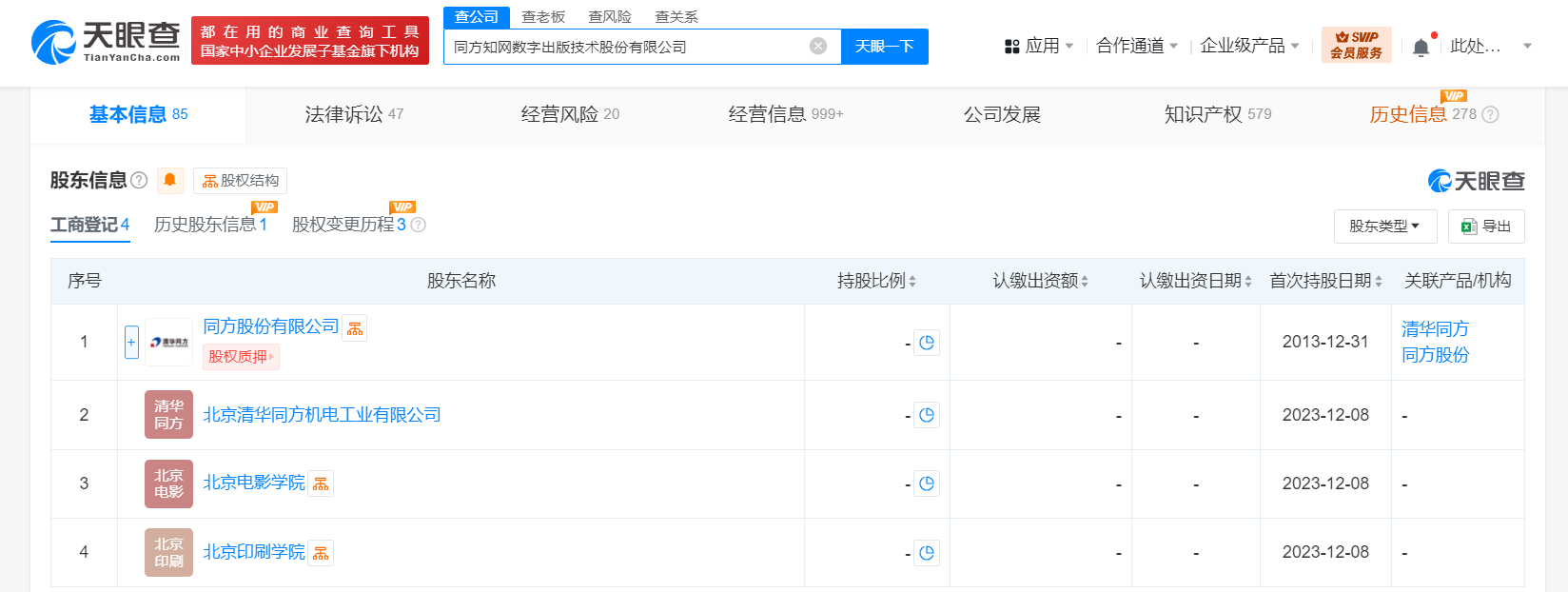Open the 经营信息 tab
The height and width of the screenshot is (592, 1568).
(786, 115)
